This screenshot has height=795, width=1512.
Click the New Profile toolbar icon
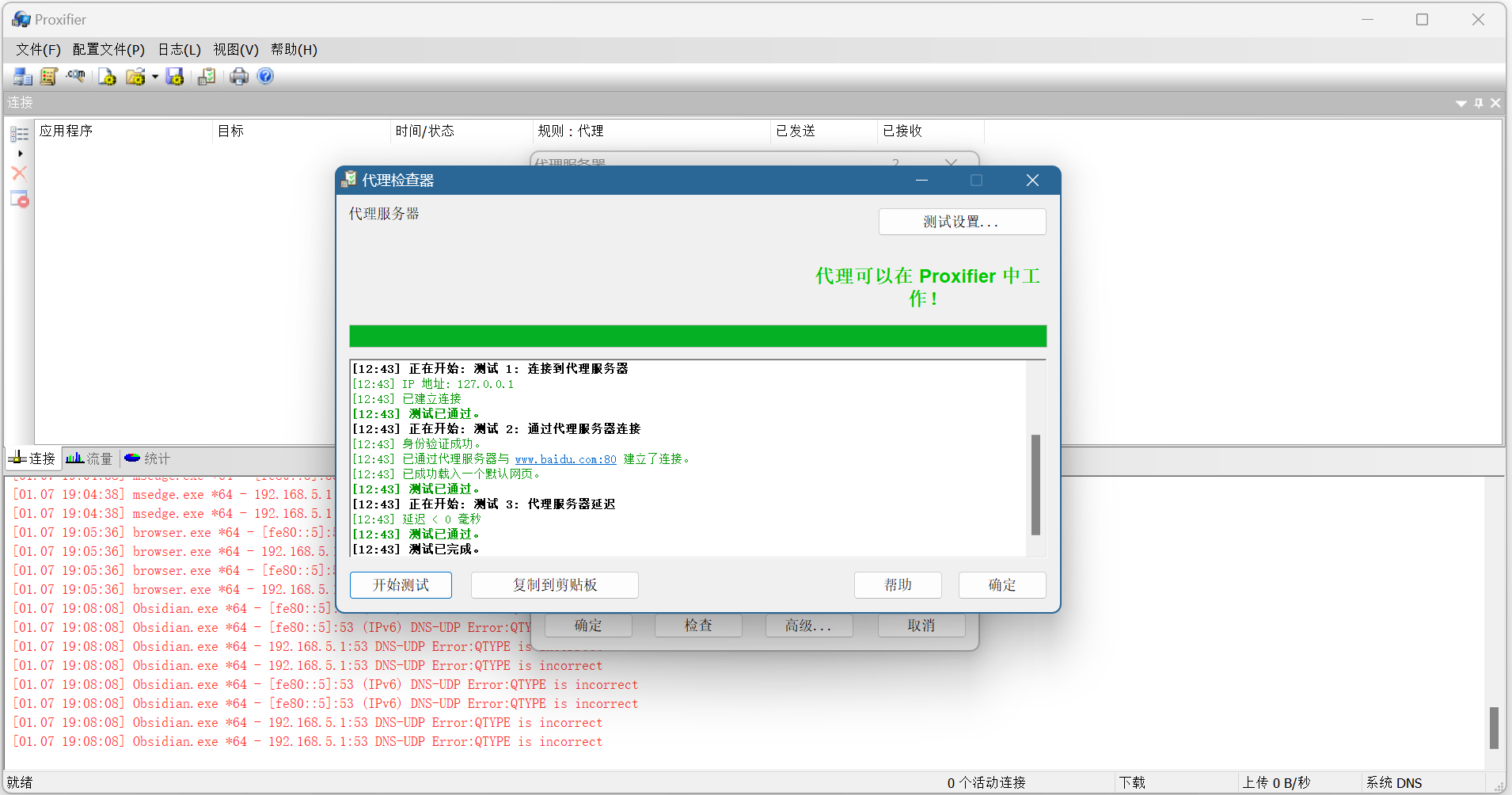click(x=107, y=77)
